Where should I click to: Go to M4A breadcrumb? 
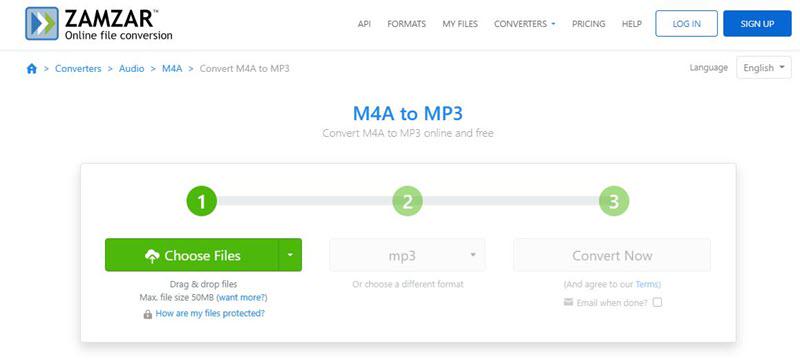tap(172, 68)
